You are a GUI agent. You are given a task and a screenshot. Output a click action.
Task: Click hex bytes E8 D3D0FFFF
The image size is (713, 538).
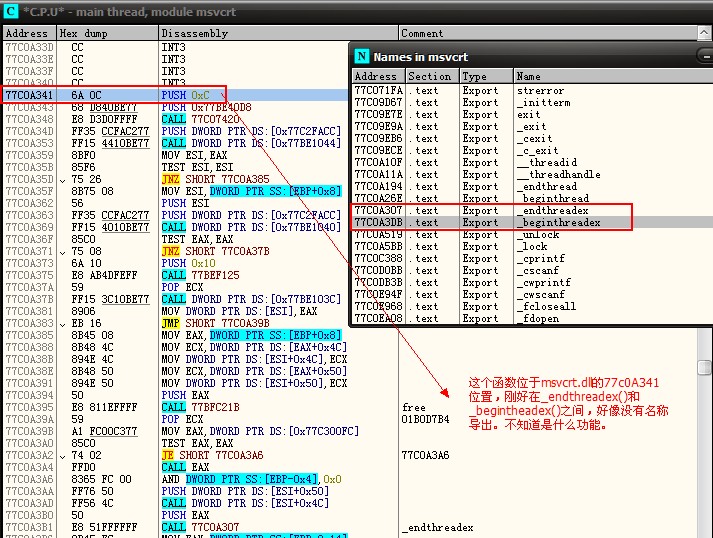click(104, 119)
